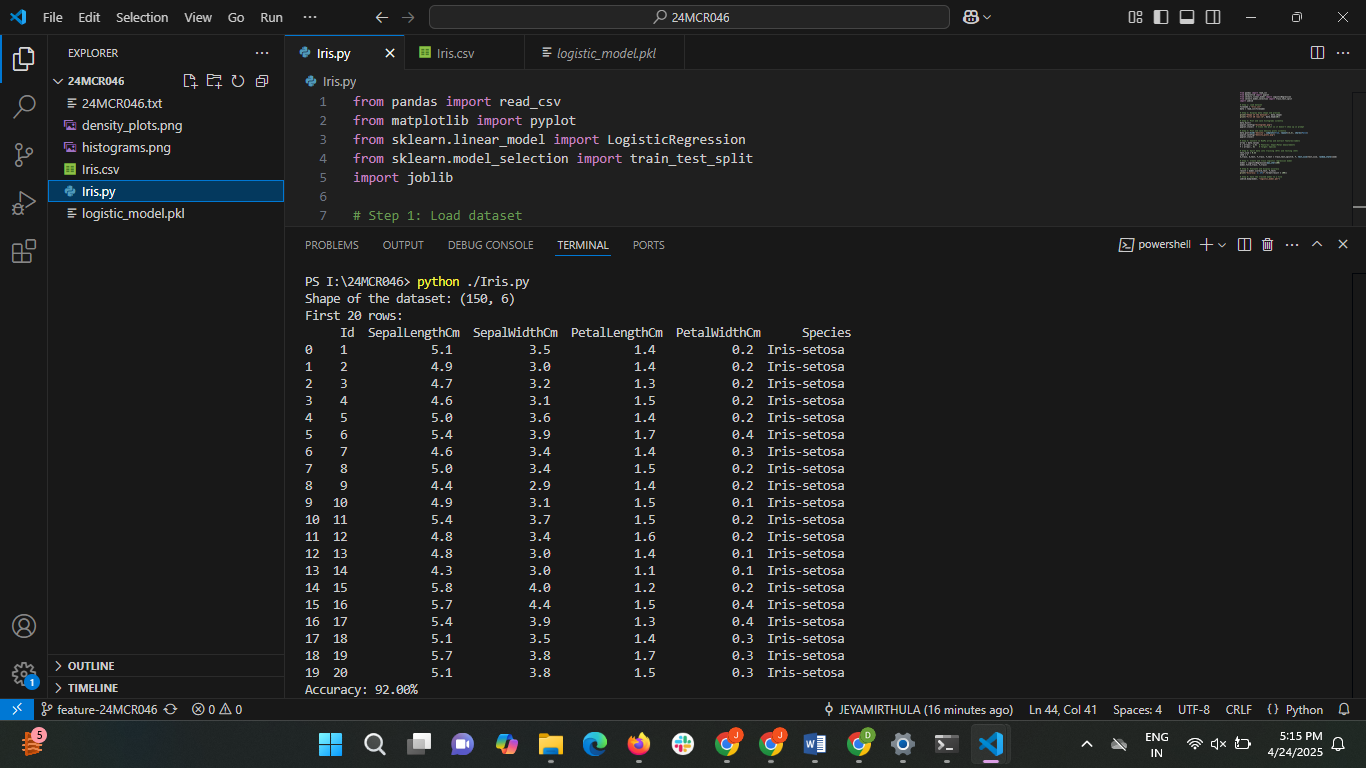
Task: Split the terminal
Action: click(1244, 245)
